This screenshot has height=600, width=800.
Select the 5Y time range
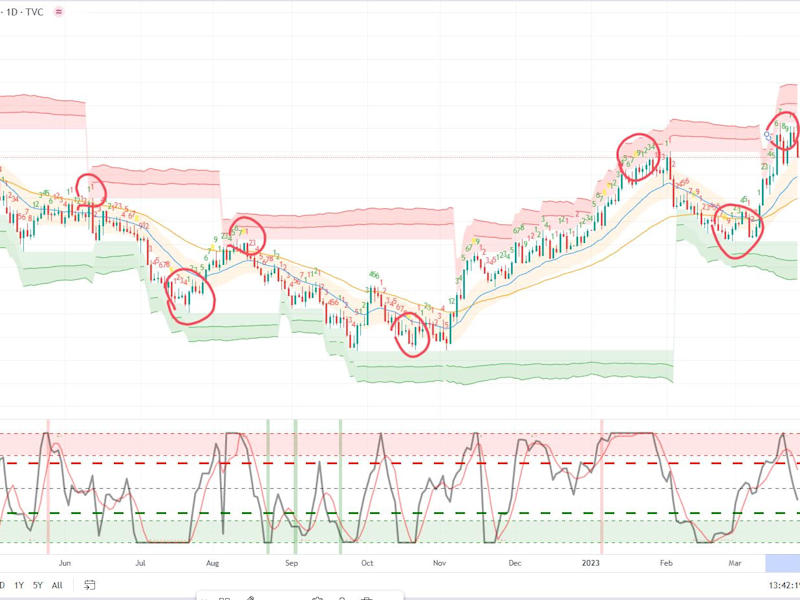(38, 585)
